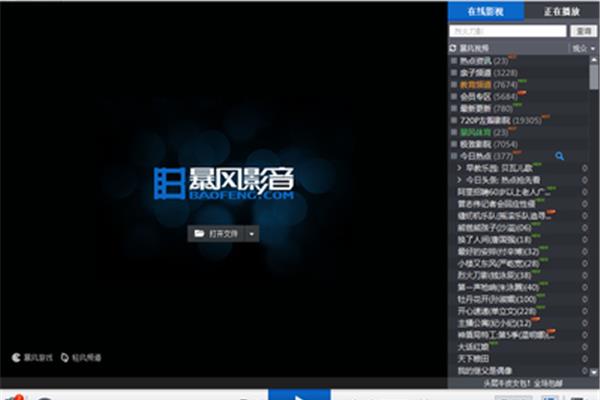This screenshot has width=600, height=400.
Task: Open the (40) list entry under 今日热点
Action: [498, 287]
